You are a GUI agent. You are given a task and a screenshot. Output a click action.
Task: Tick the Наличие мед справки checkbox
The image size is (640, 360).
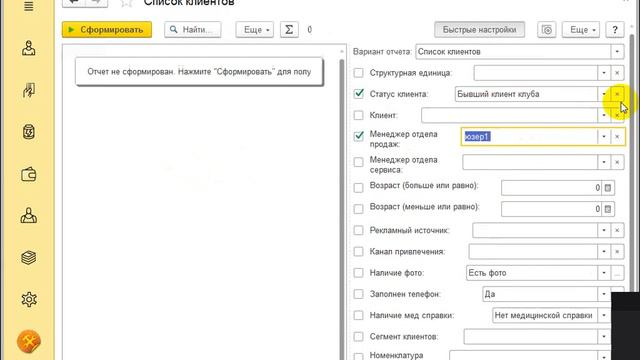pos(358,315)
